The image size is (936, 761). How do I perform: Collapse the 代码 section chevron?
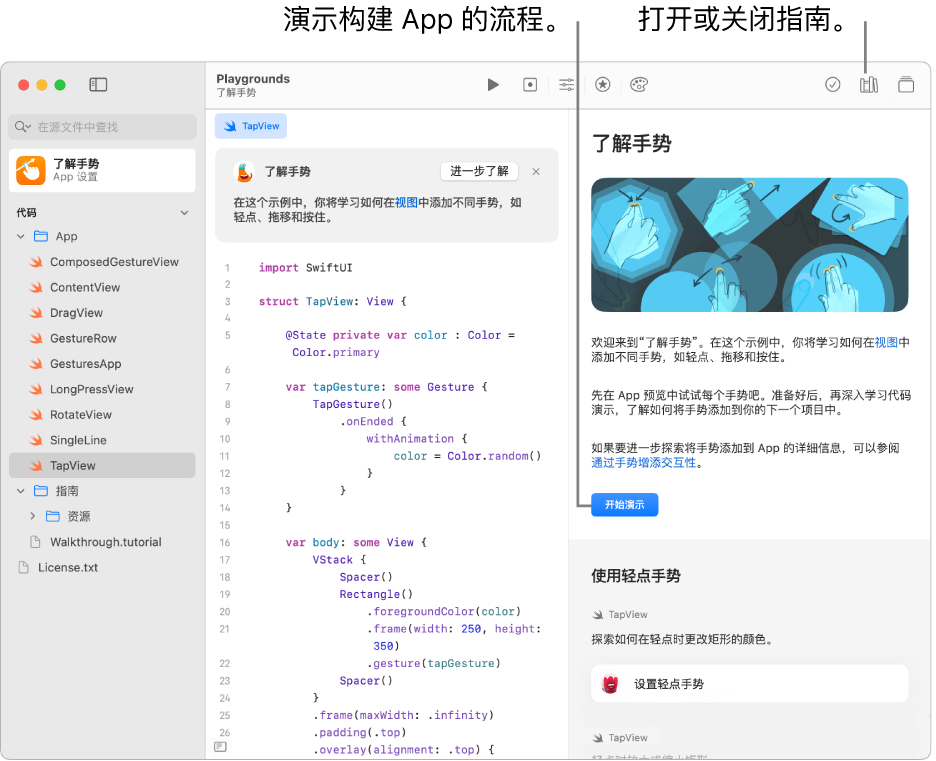click(184, 212)
